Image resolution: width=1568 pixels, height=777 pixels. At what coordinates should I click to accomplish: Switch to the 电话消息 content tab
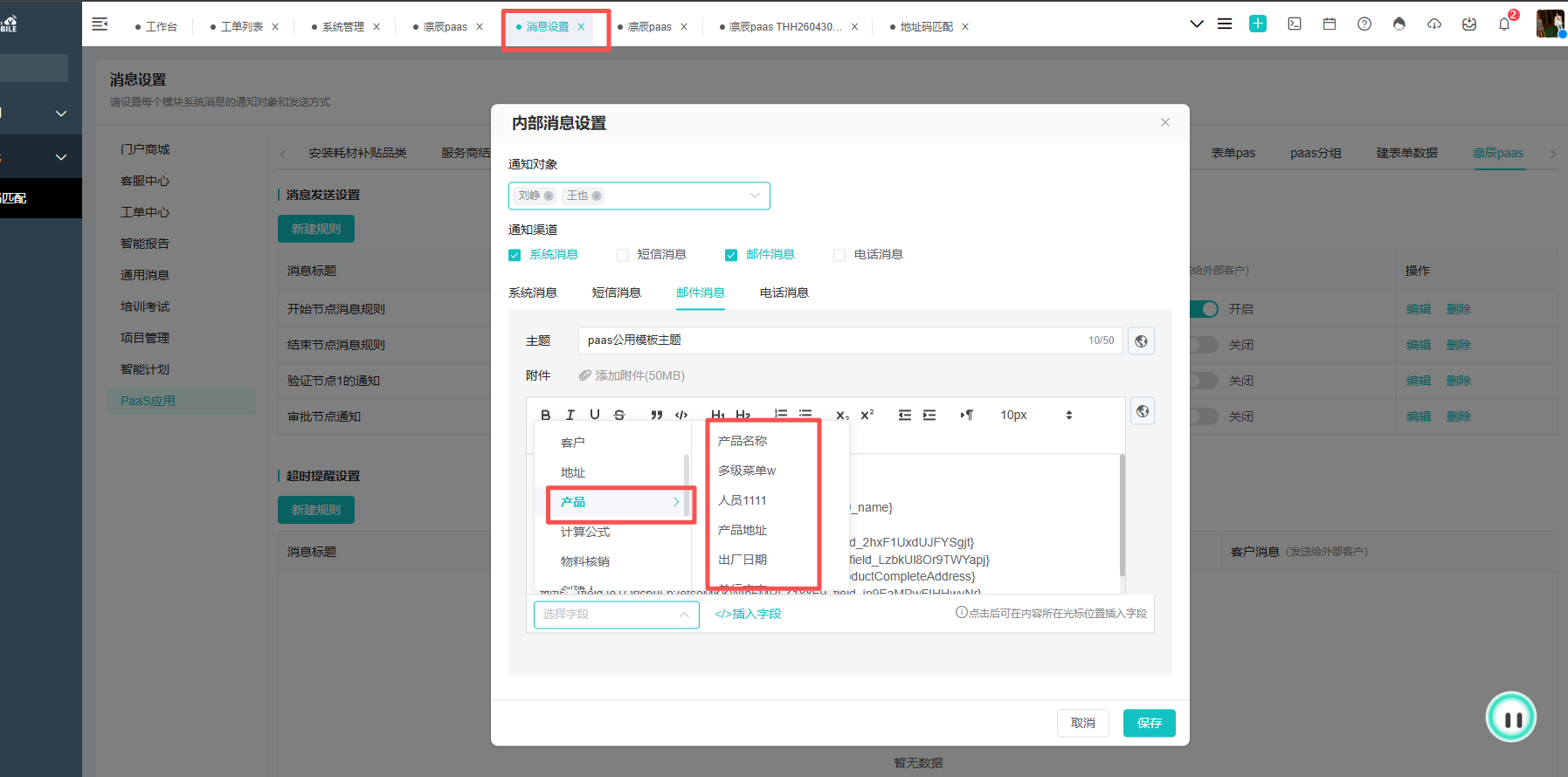point(784,292)
